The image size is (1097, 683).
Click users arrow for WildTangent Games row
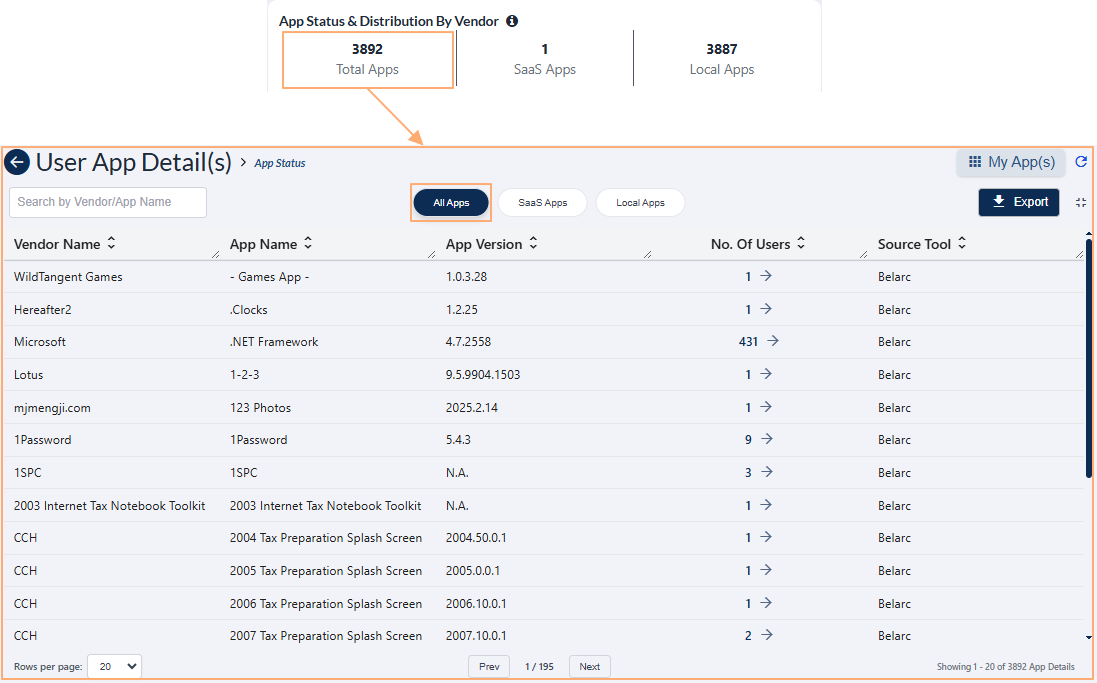[x=766, y=277]
